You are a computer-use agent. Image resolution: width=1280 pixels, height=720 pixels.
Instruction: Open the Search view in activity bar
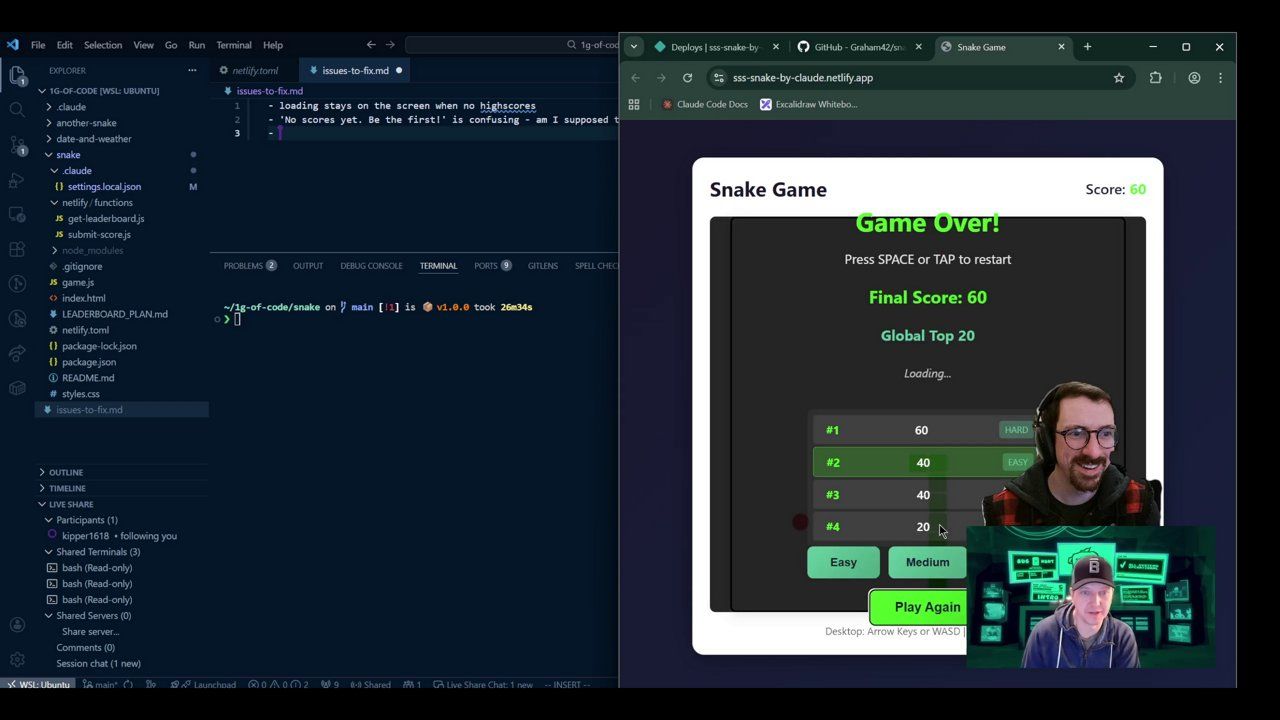click(x=17, y=110)
